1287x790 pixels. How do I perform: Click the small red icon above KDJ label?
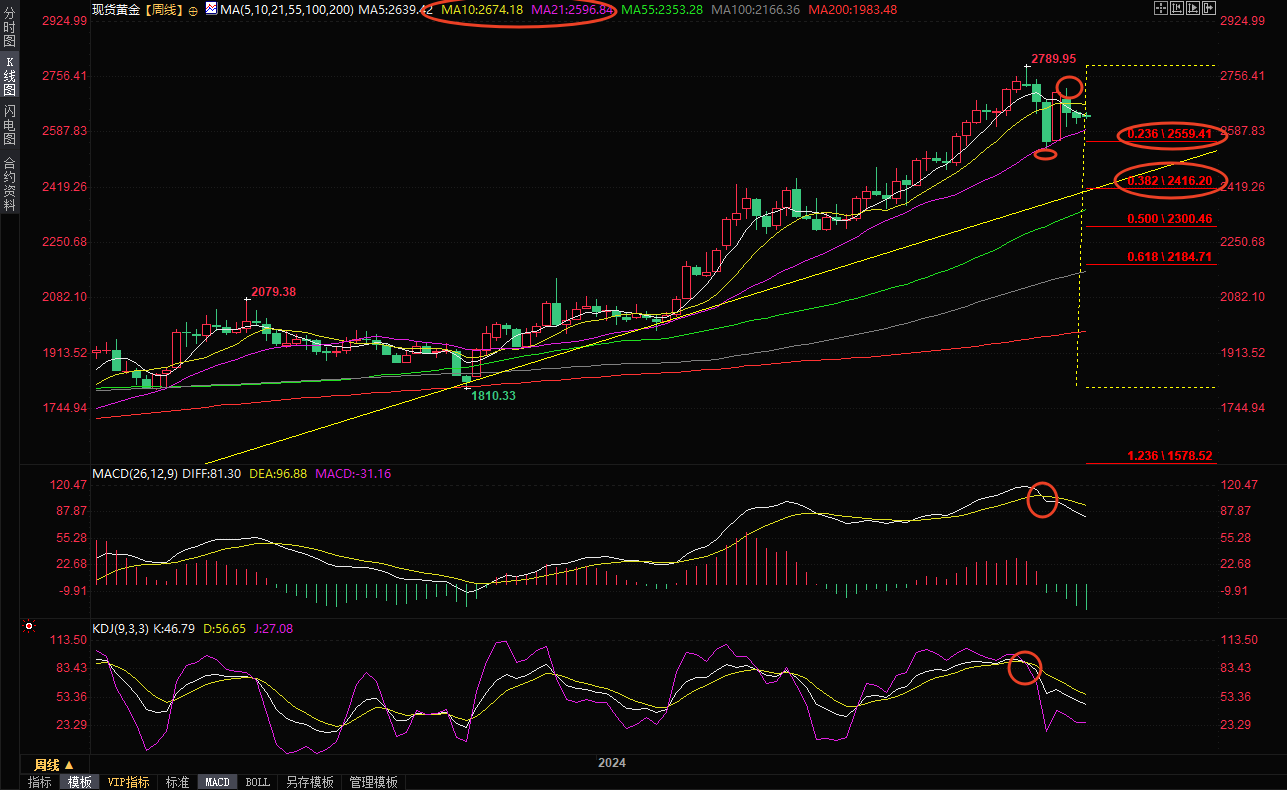(28, 627)
